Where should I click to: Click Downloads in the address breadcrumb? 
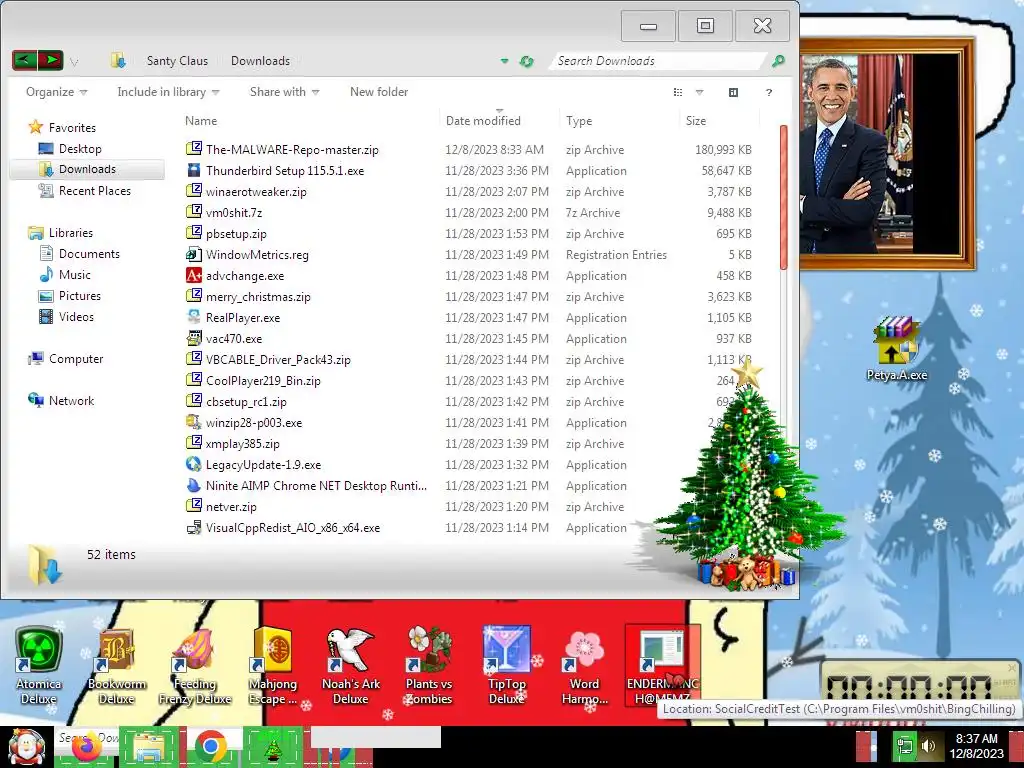[260, 61]
